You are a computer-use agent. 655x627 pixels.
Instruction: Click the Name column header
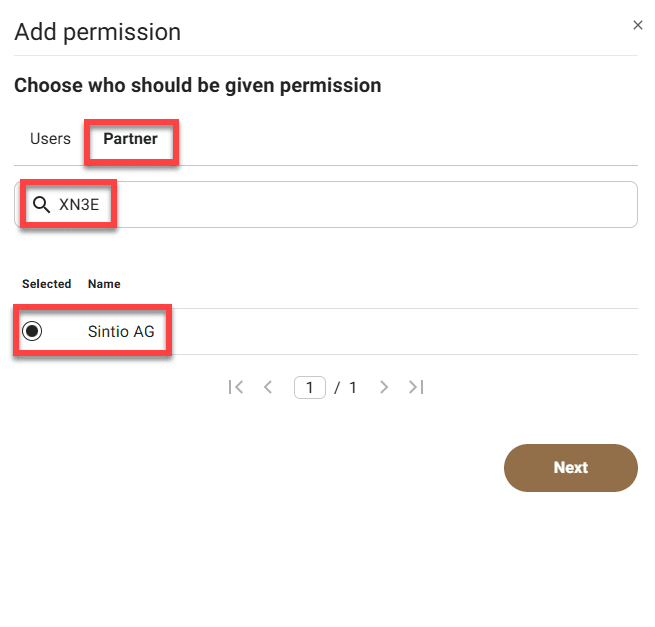(104, 284)
